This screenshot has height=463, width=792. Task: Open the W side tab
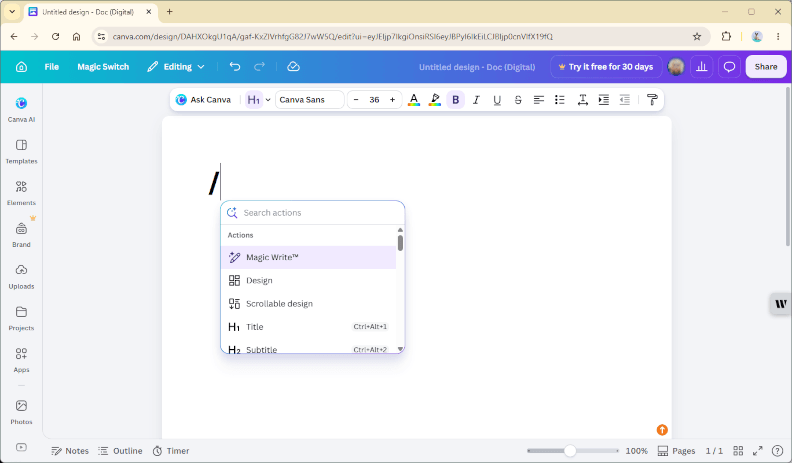tap(780, 304)
